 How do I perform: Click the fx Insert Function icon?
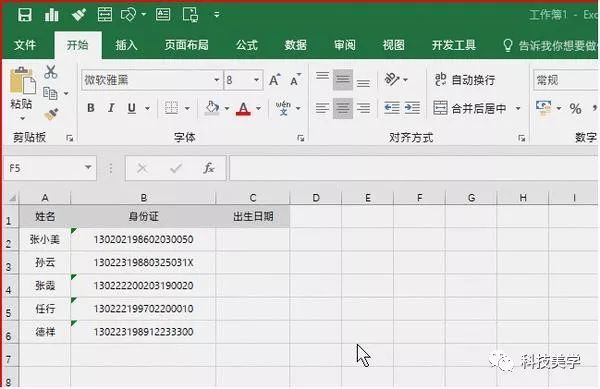click(209, 168)
